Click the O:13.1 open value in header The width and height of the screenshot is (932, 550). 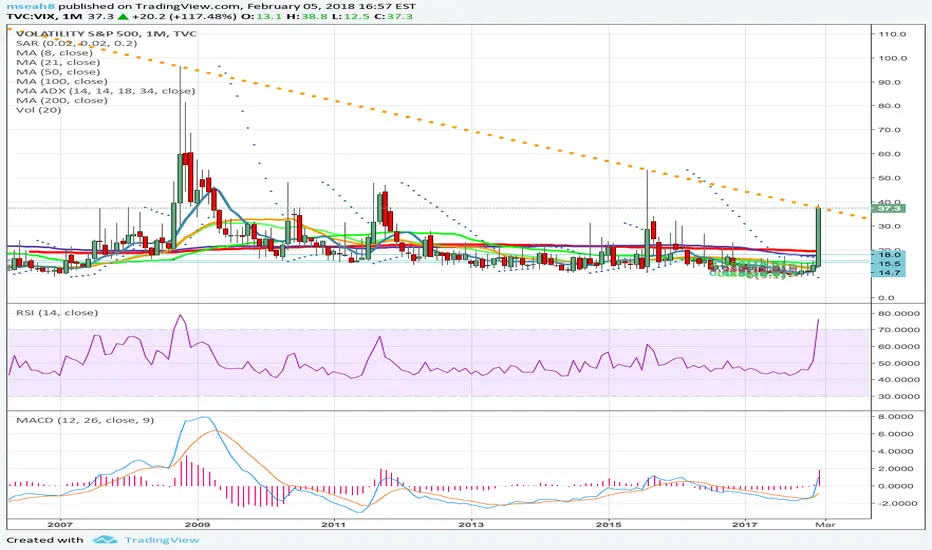[x=260, y=16]
